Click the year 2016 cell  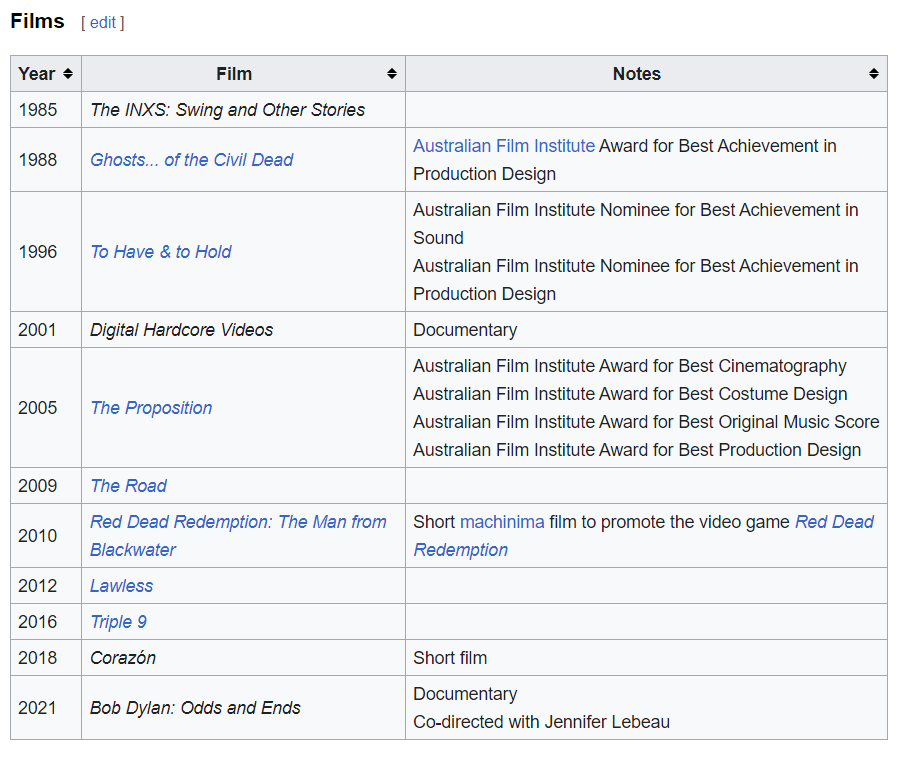pyautogui.click(x=46, y=622)
